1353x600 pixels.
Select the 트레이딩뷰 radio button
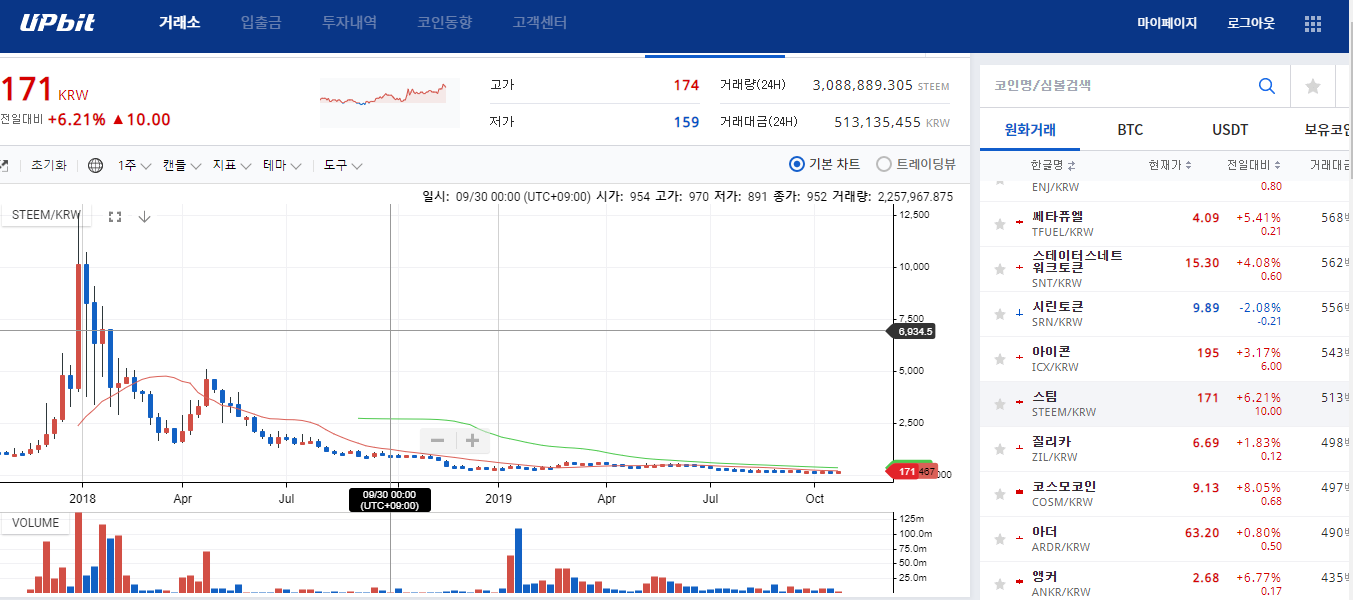(884, 164)
